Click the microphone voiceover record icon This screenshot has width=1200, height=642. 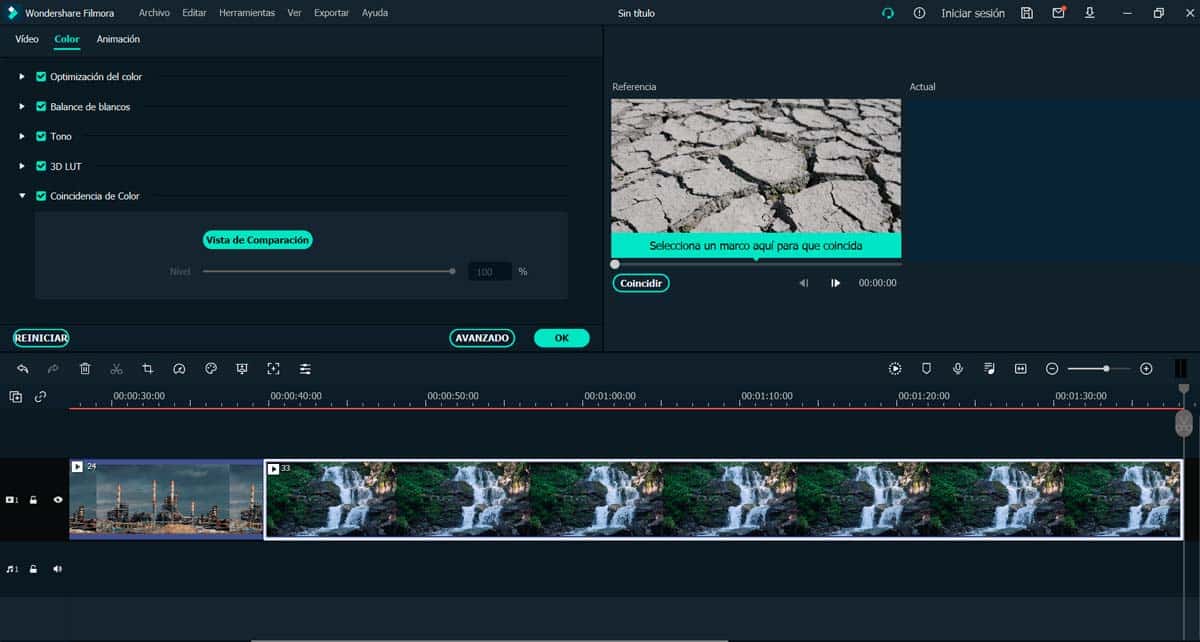(958, 369)
